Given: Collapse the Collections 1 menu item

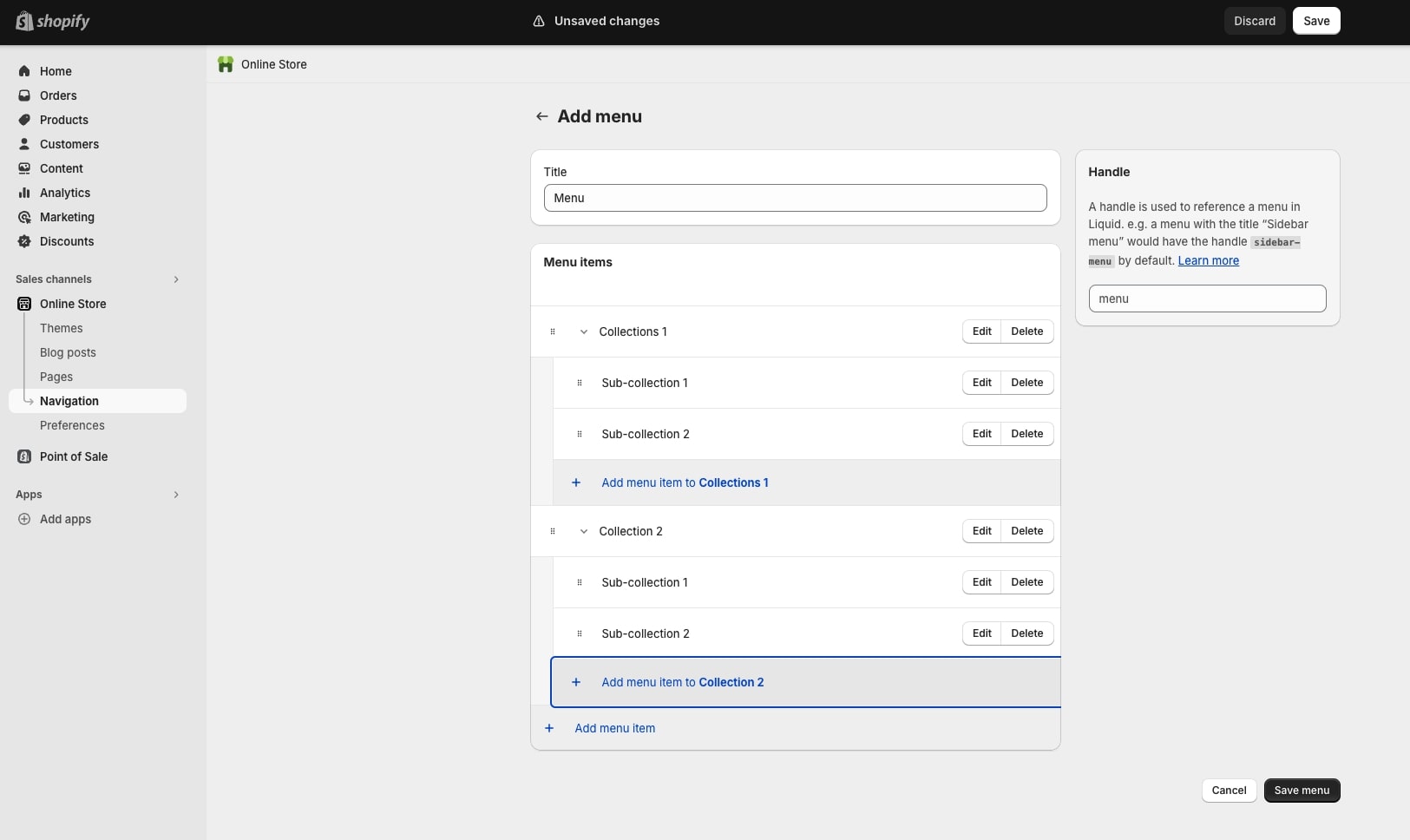Looking at the screenshot, I should pyautogui.click(x=584, y=331).
